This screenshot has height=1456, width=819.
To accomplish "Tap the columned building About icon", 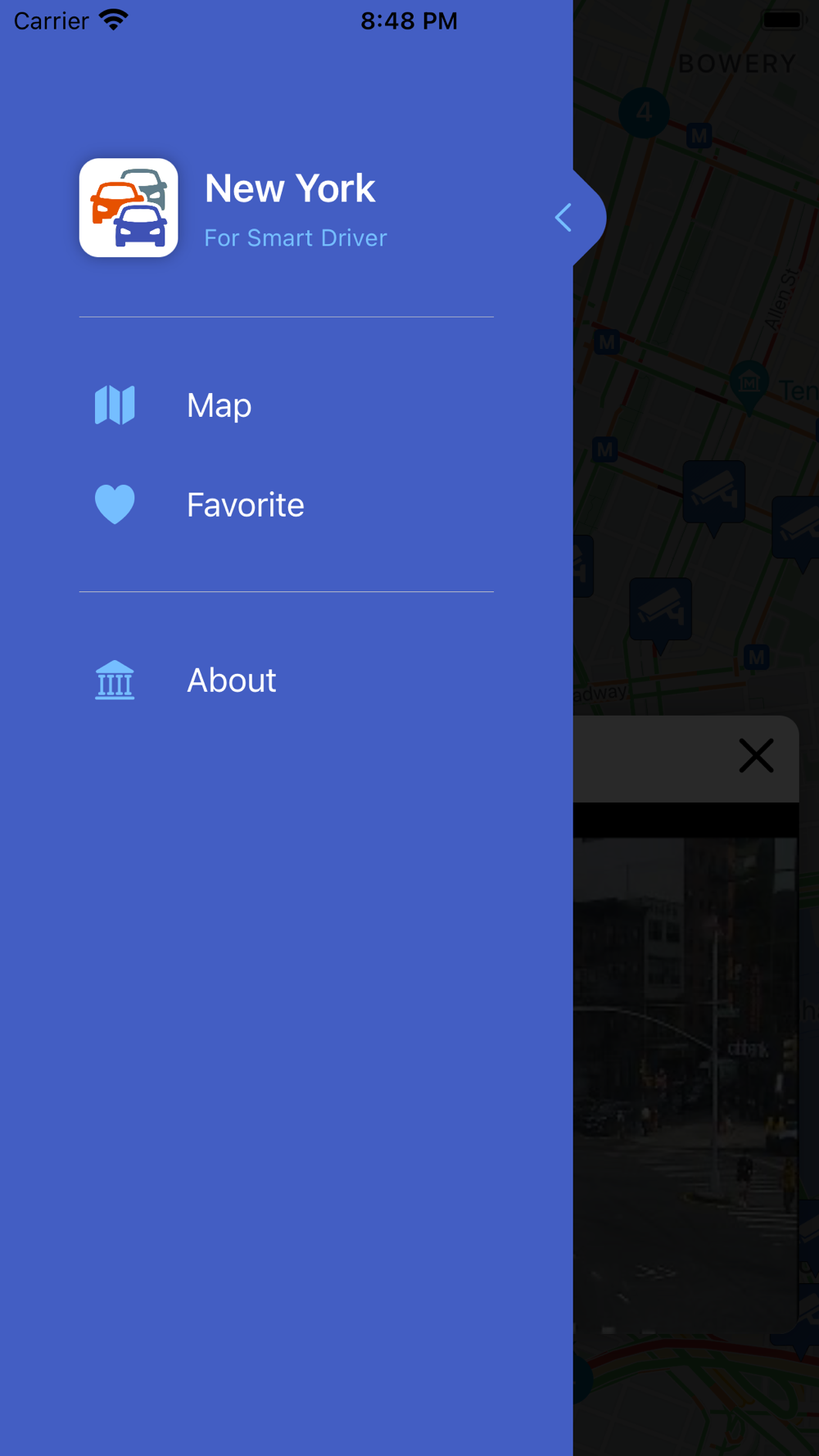I will click(115, 680).
